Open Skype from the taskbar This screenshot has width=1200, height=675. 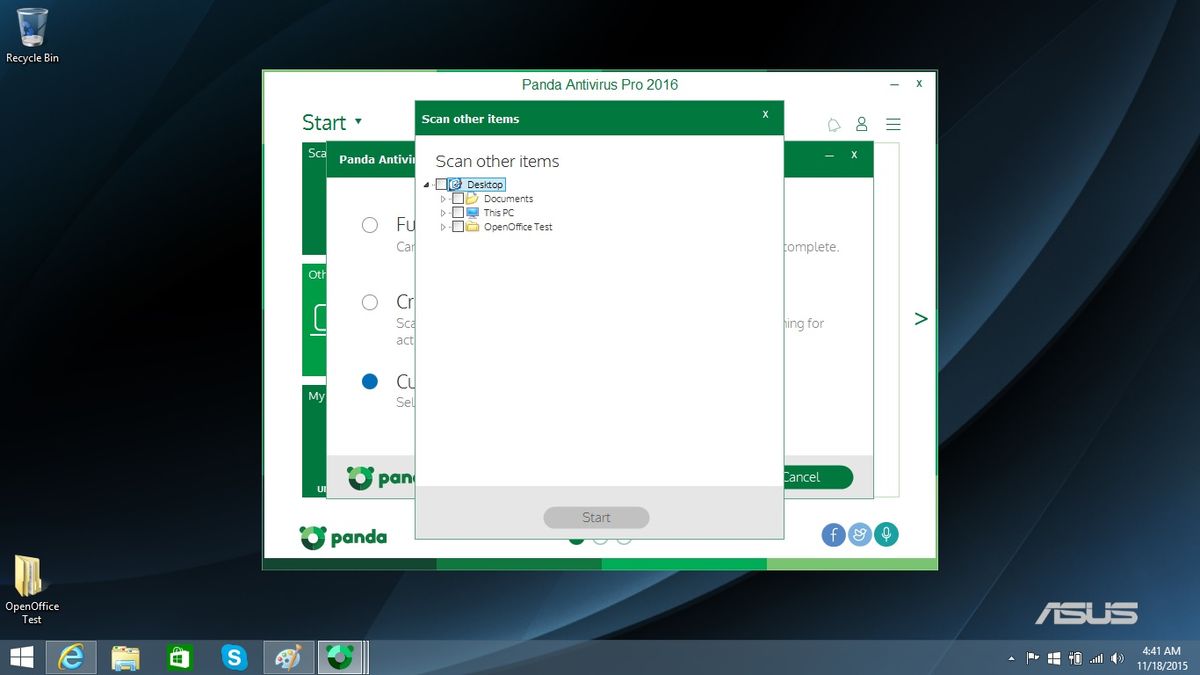pos(234,657)
